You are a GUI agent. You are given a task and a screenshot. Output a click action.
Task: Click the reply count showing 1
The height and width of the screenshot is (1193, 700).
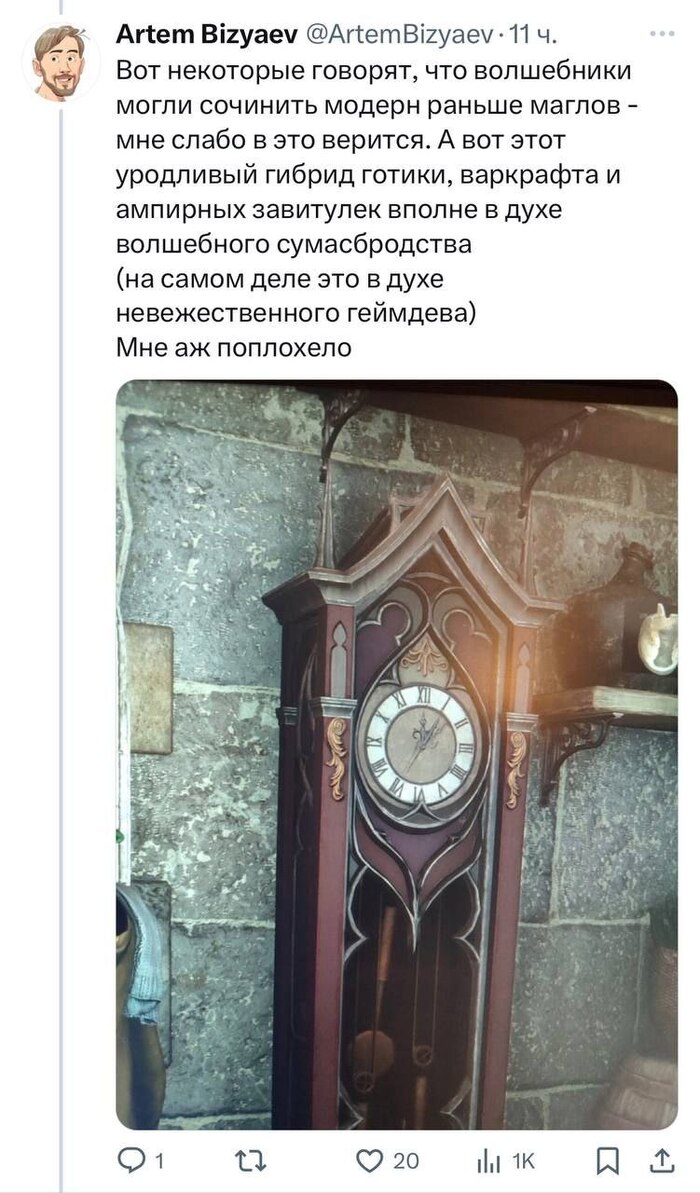[x=159, y=1161]
